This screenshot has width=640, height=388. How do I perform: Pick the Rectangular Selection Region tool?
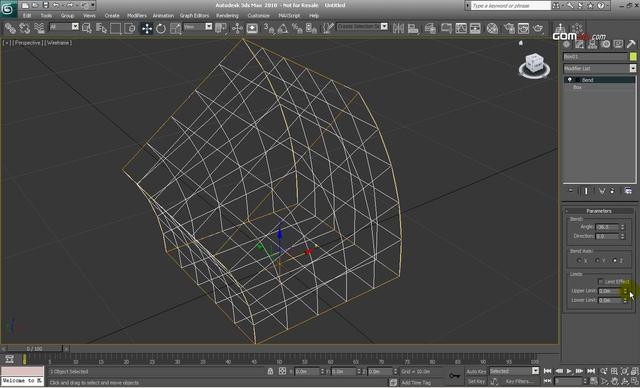pos(116,28)
